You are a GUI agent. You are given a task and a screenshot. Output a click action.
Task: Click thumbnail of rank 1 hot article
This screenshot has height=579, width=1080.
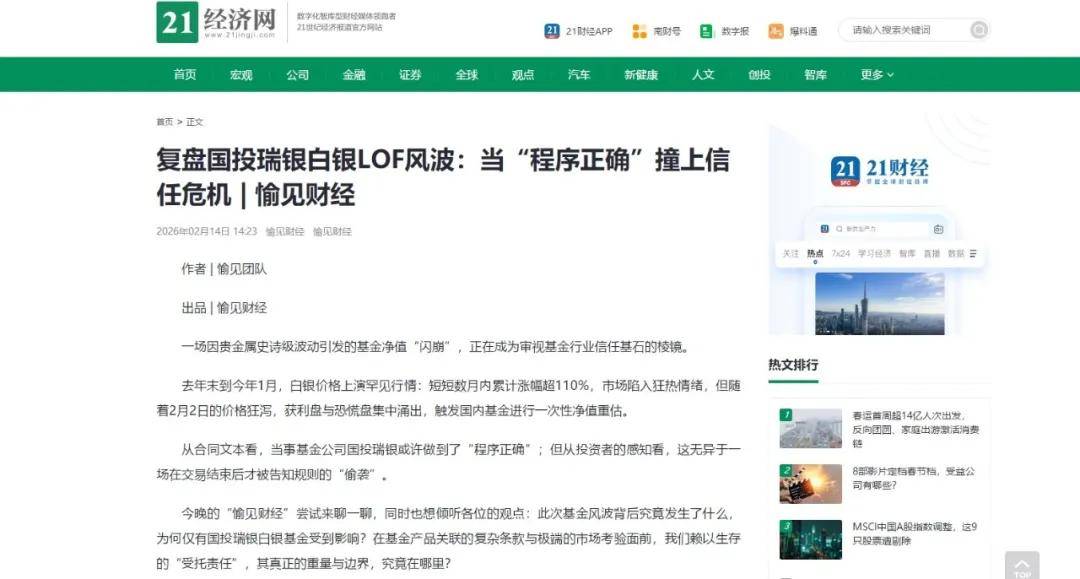(811, 428)
